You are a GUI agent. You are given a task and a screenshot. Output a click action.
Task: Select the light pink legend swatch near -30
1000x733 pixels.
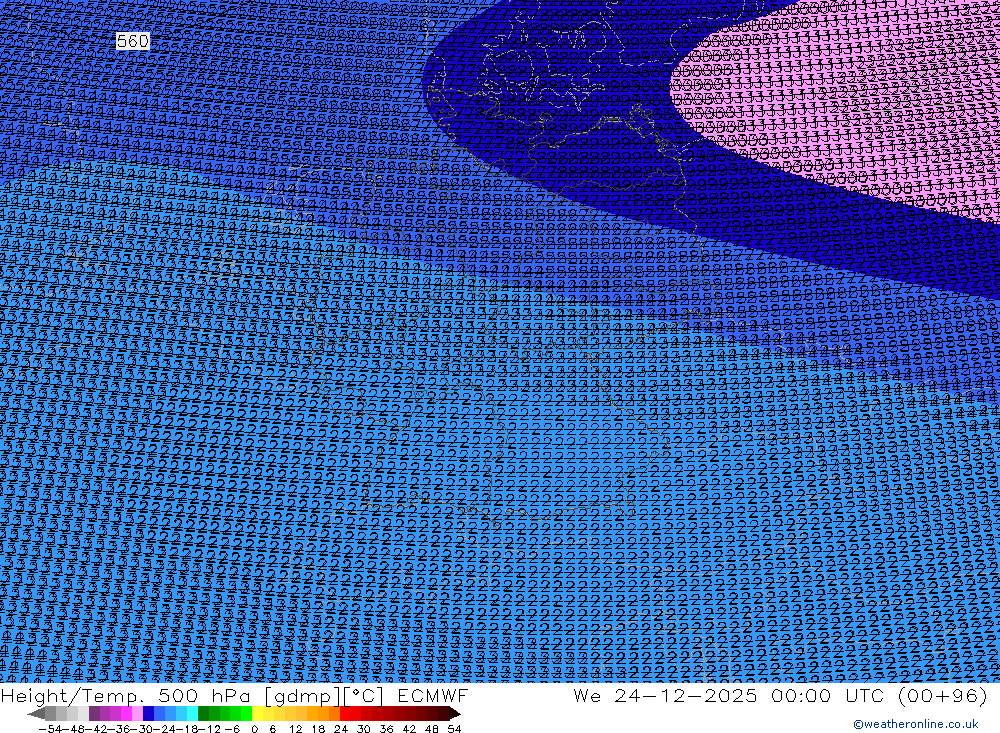pos(137,713)
